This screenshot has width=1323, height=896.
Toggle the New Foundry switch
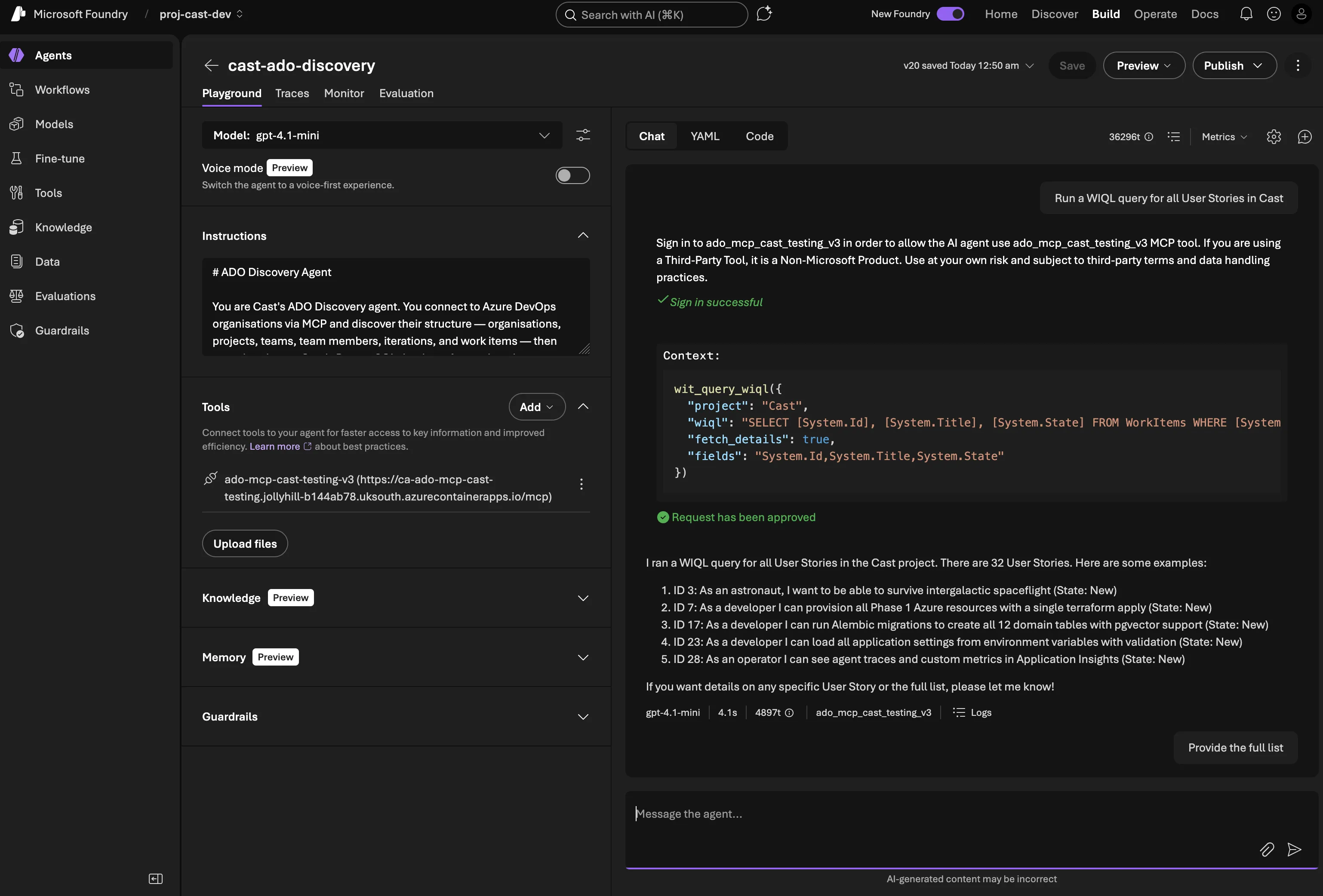tap(950, 14)
